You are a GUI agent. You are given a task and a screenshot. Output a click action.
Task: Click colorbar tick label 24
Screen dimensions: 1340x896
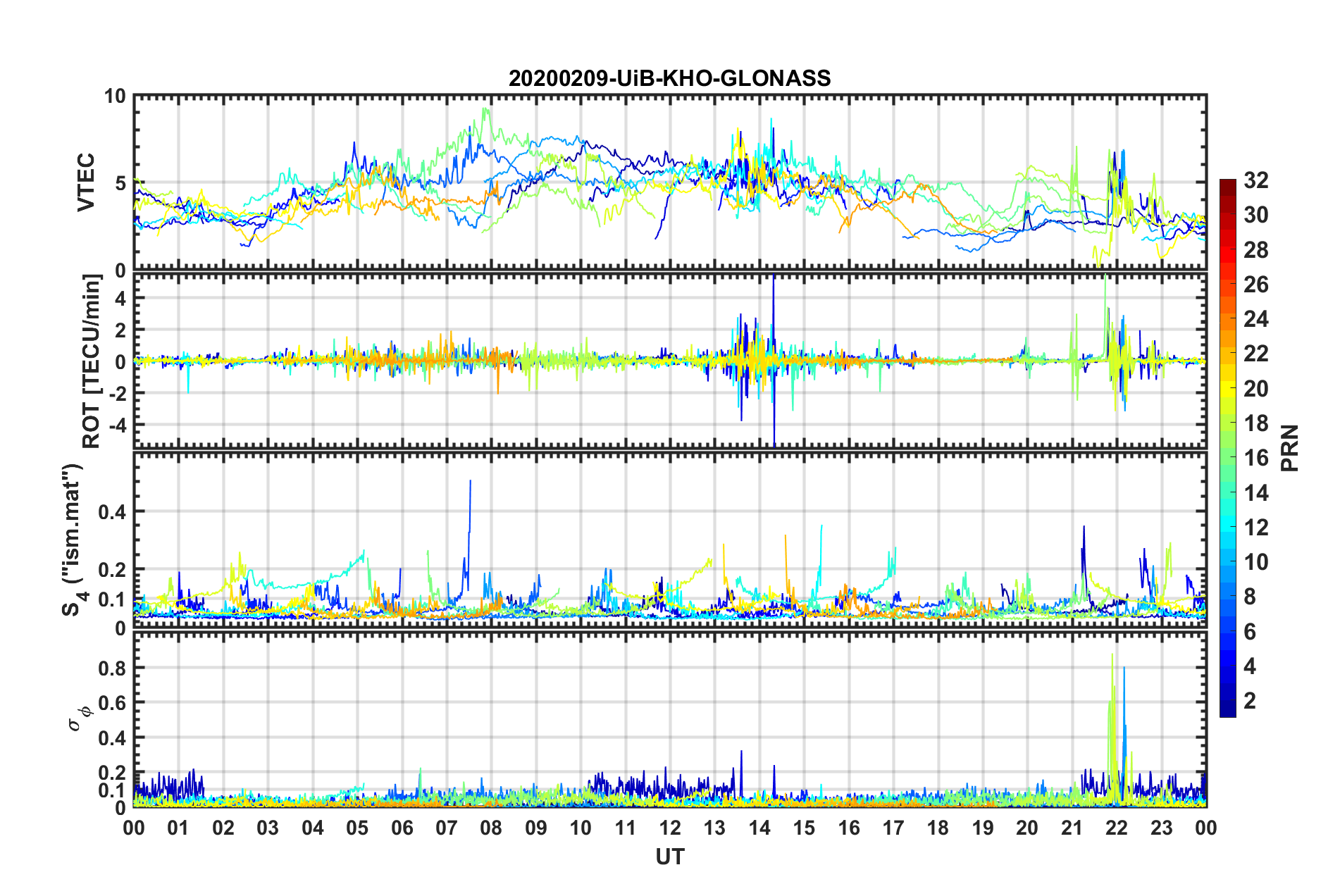[x=1255, y=319]
